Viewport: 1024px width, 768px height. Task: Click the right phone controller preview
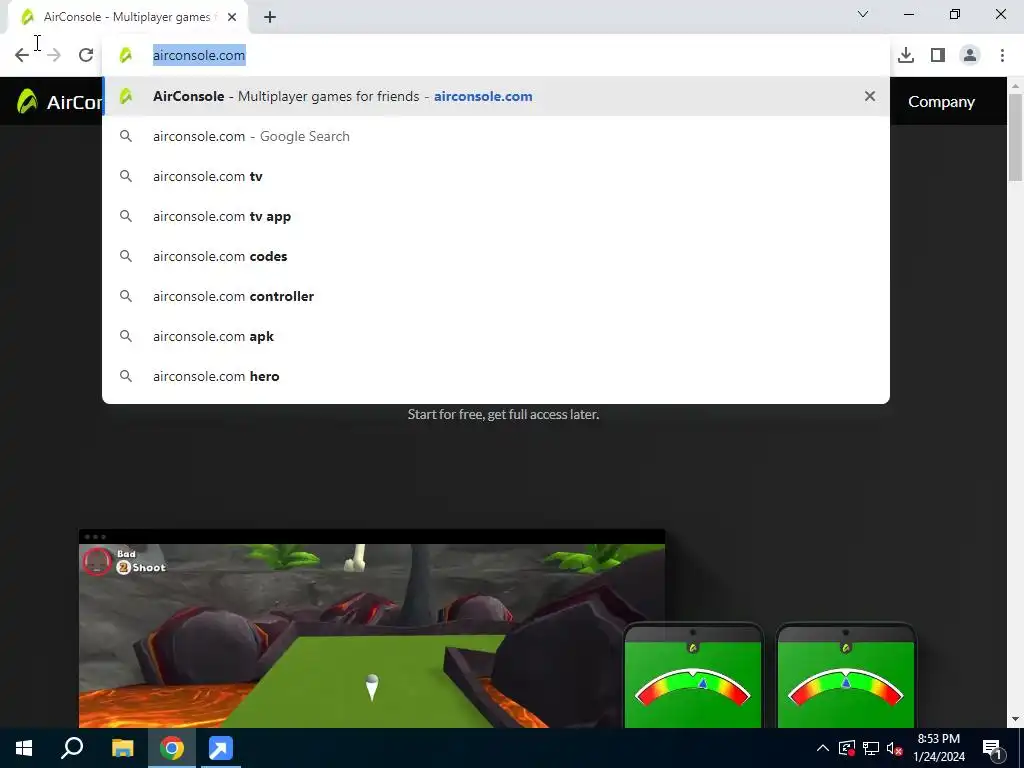(846, 676)
